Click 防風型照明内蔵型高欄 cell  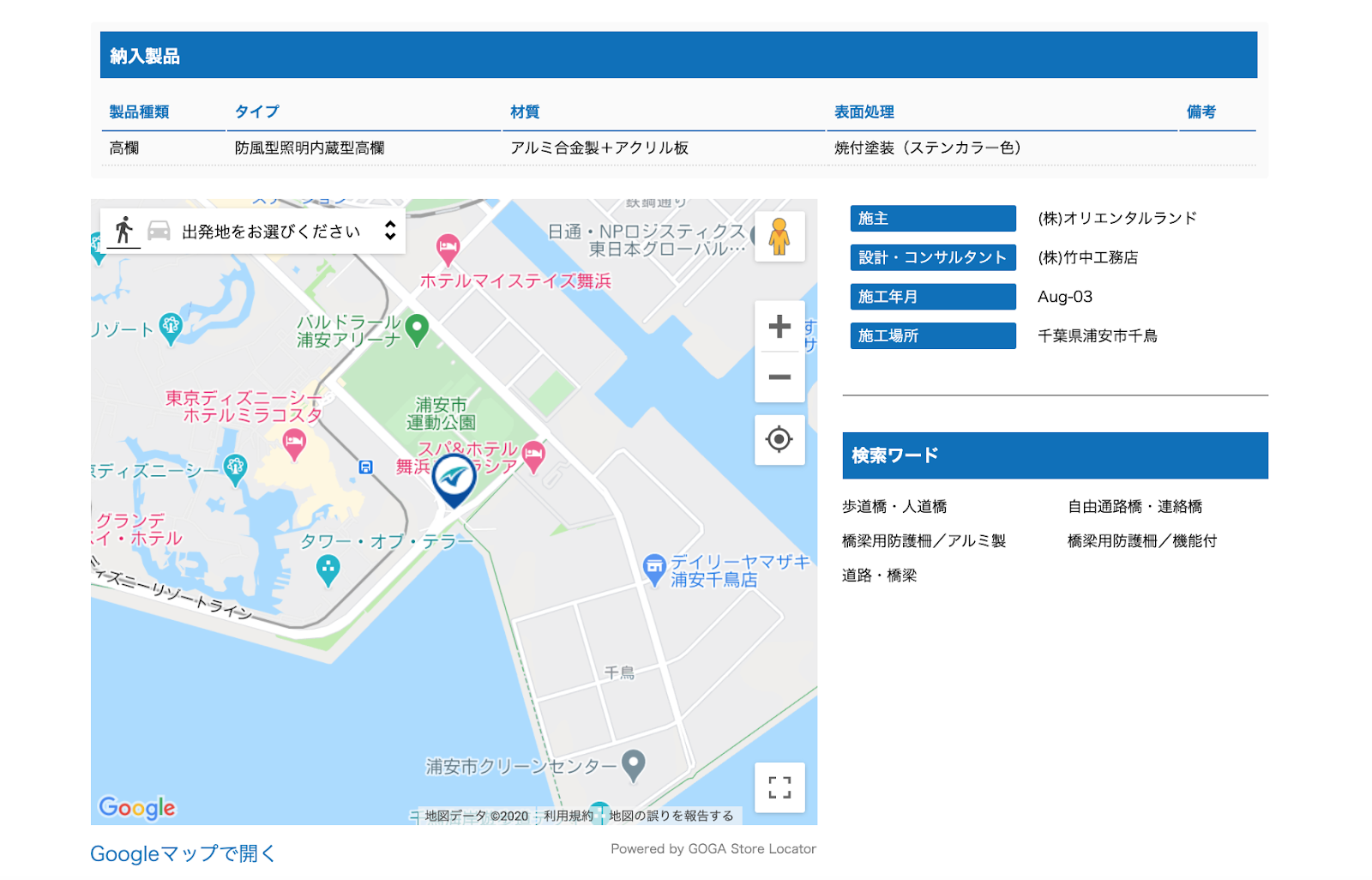310,148
